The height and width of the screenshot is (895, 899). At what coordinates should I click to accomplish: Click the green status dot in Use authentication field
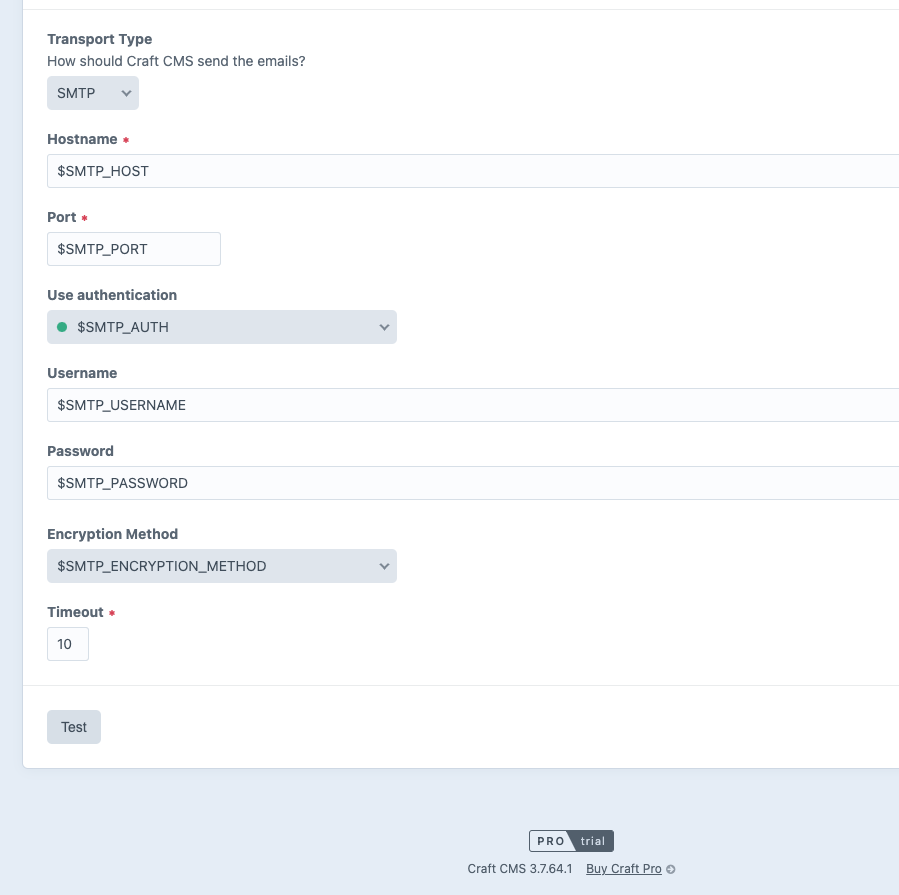pos(60,327)
